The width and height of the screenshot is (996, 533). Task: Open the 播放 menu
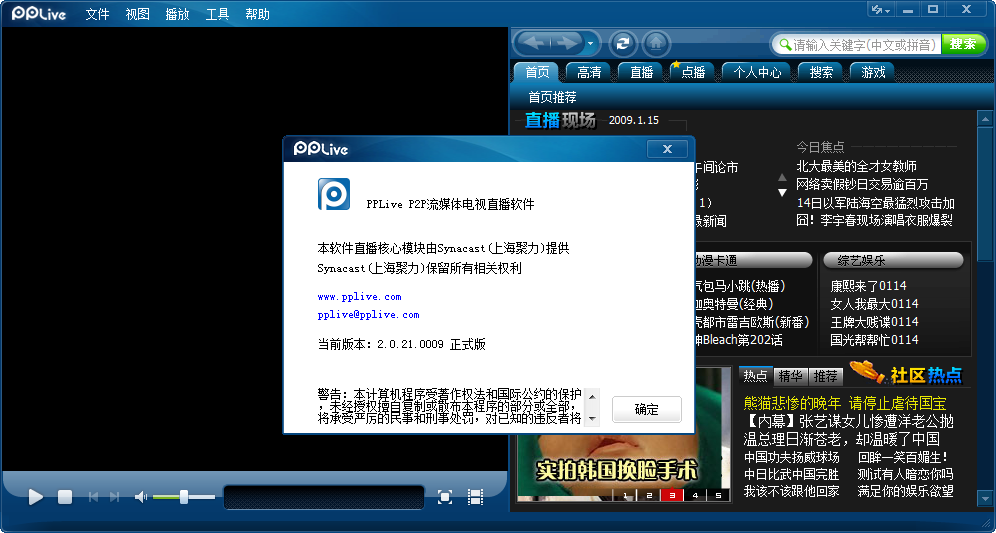(x=177, y=14)
